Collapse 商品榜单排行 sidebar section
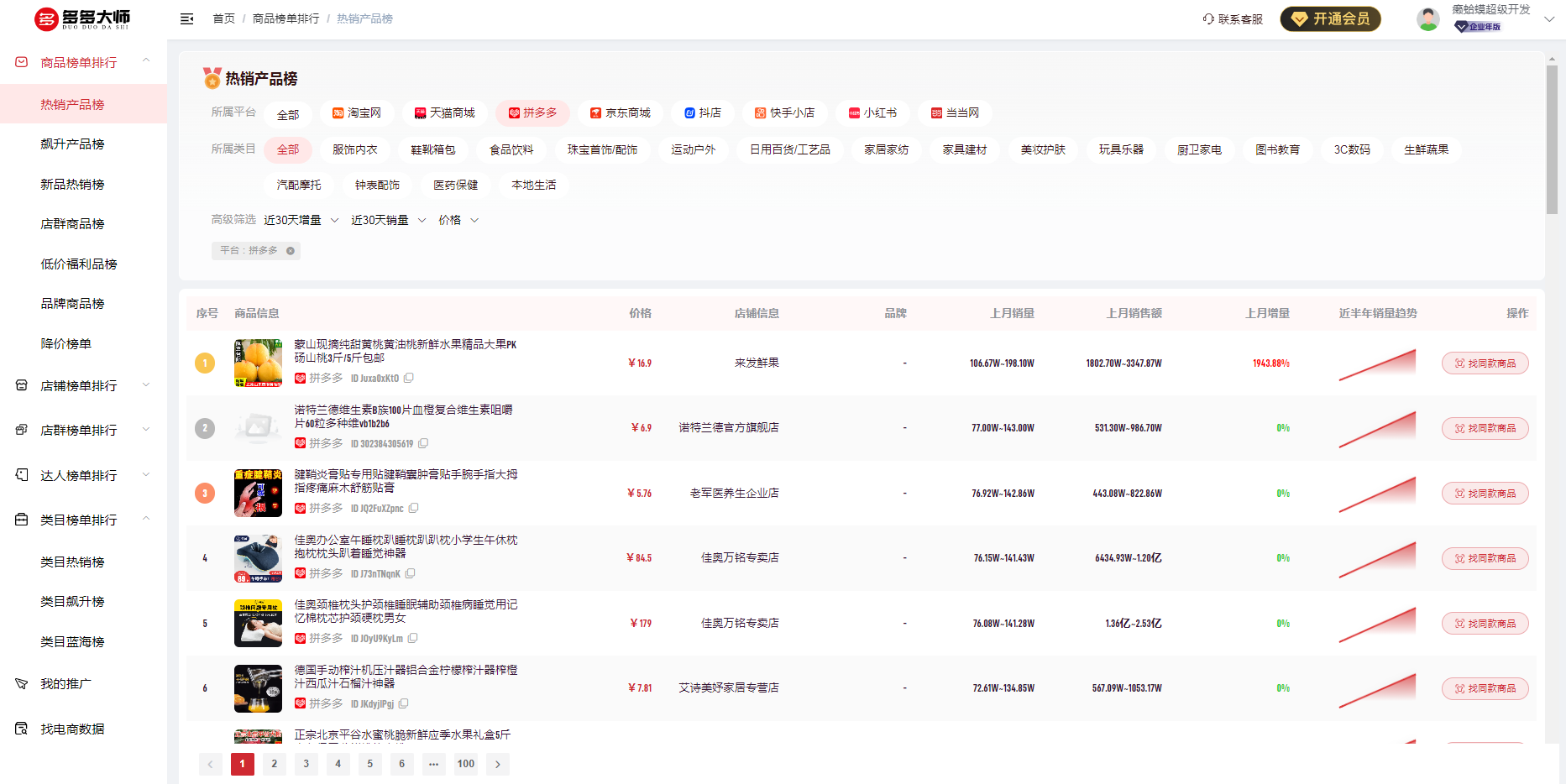 pos(146,60)
